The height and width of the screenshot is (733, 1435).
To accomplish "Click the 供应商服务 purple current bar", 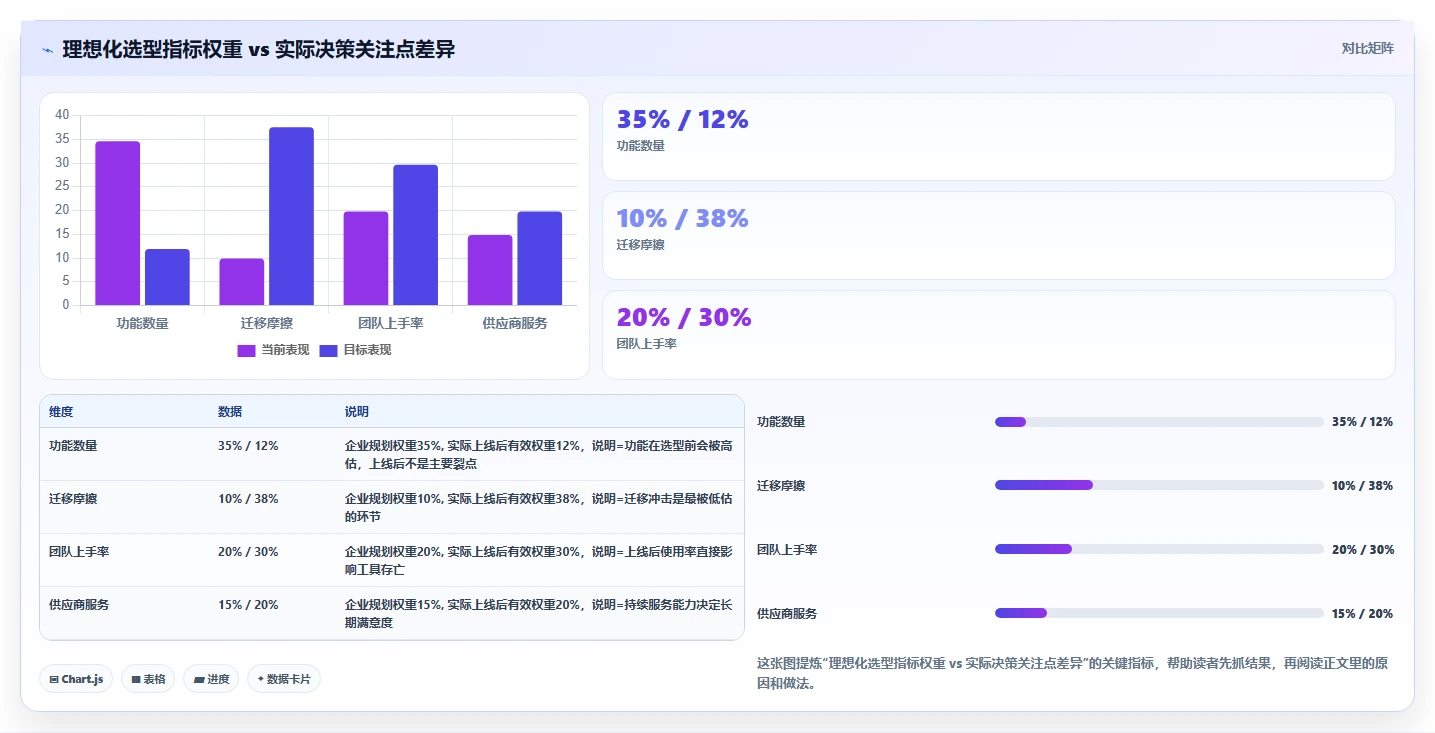I will [490, 270].
